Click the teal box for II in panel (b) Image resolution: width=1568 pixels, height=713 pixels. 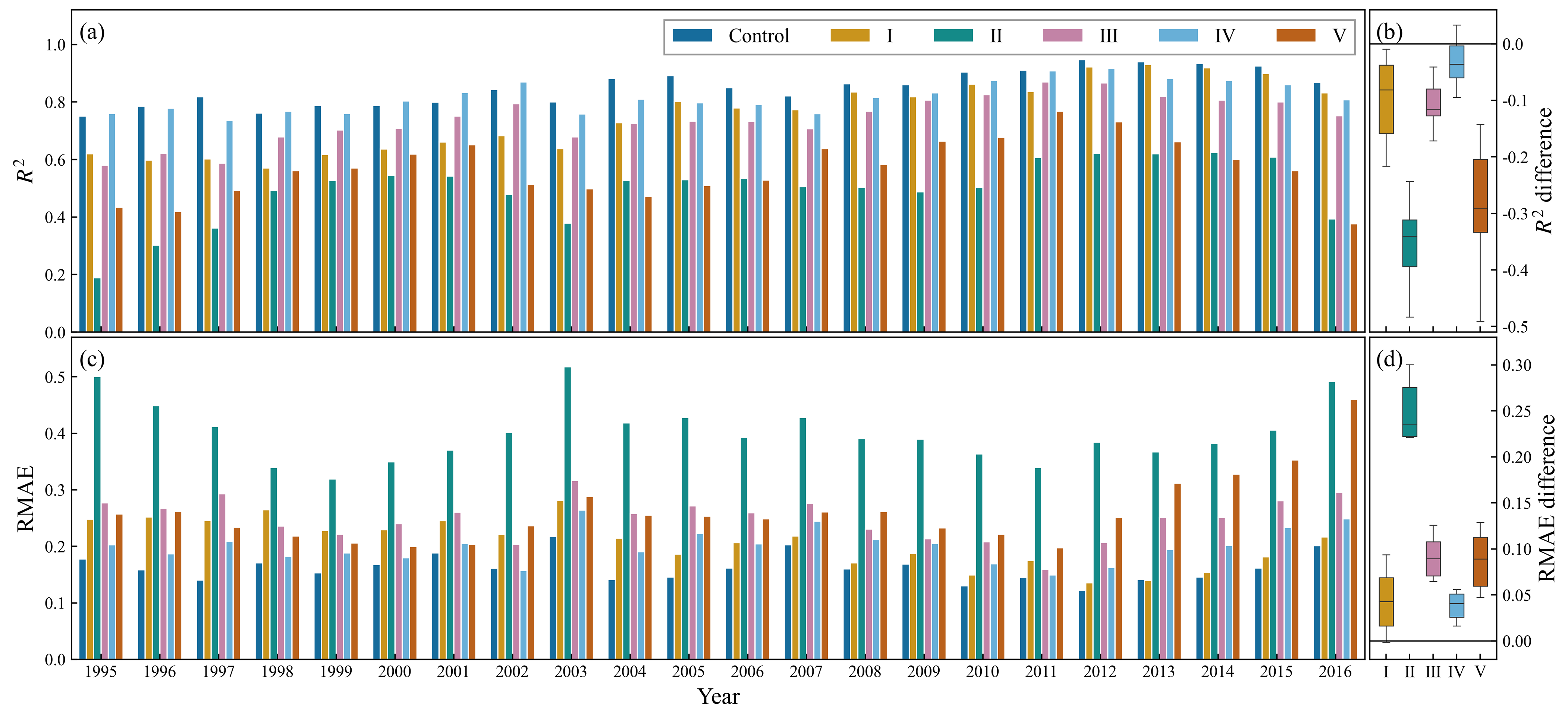pyautogui.click(x=1409, y=244)
